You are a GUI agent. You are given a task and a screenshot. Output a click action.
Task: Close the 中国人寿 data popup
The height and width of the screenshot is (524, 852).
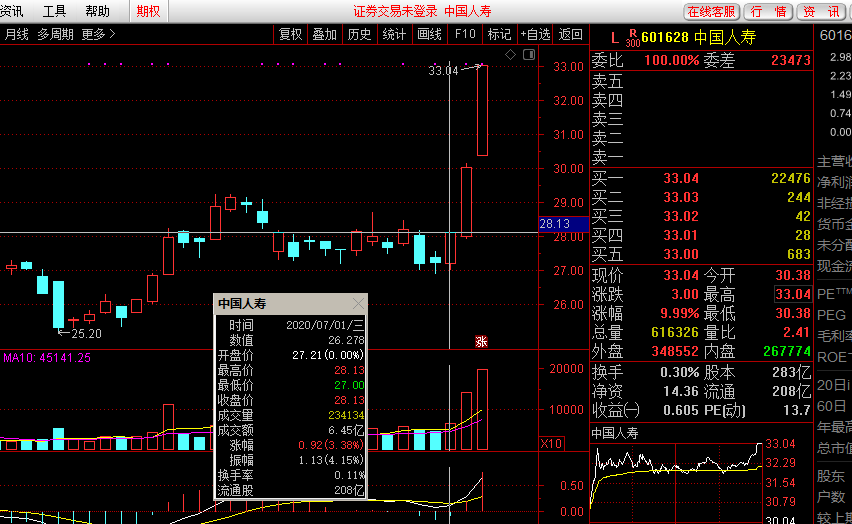(x=358, y=303)
